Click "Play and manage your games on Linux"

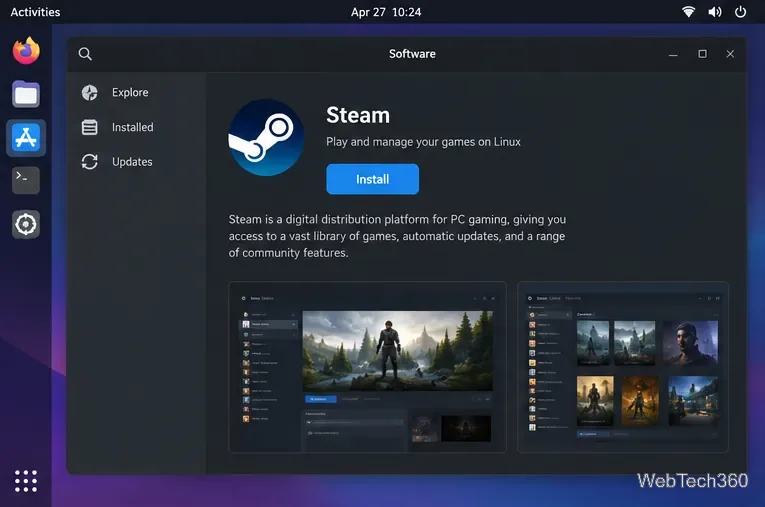[423, 142]
